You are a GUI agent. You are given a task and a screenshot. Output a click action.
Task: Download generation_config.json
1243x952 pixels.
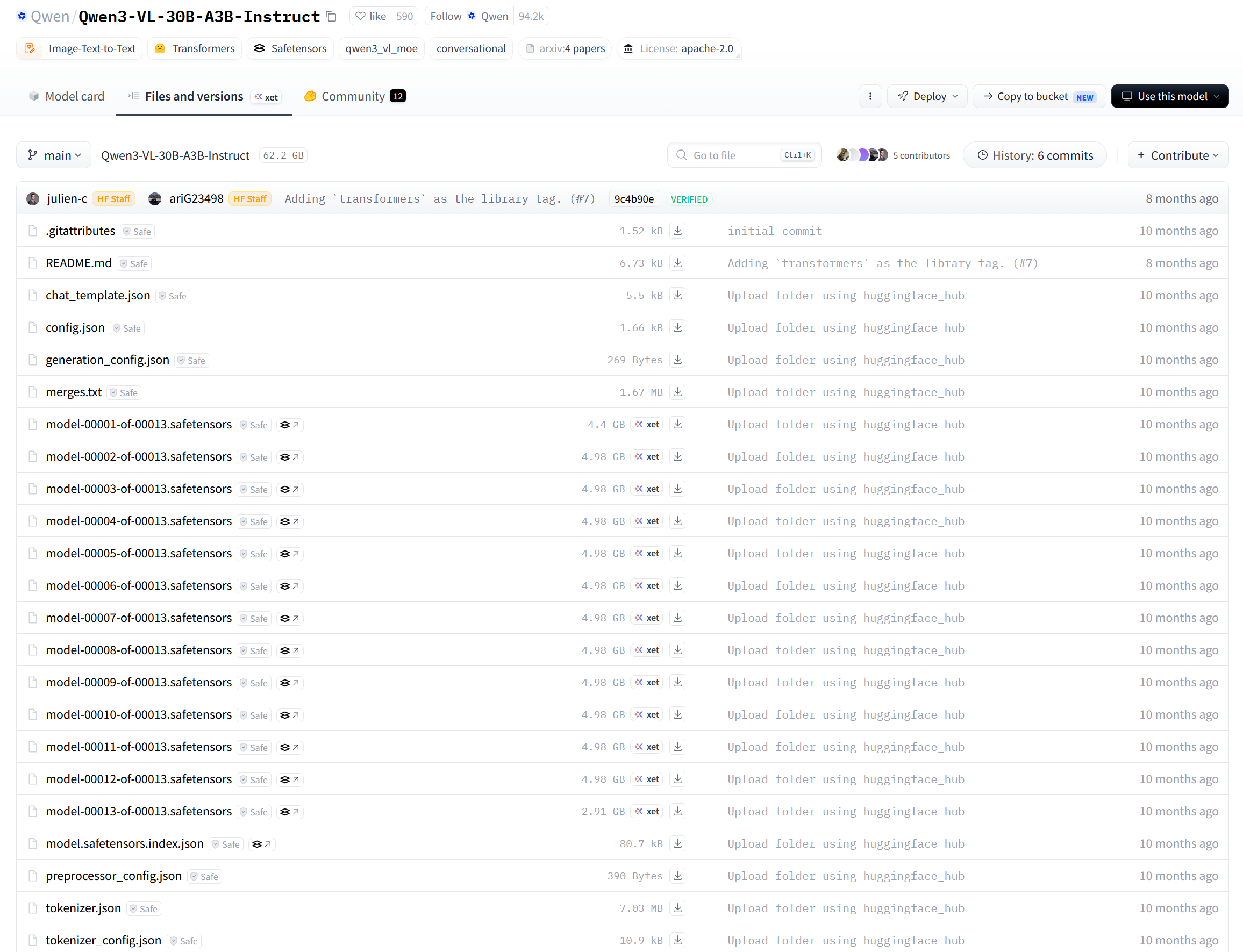[x=677, y=360]
